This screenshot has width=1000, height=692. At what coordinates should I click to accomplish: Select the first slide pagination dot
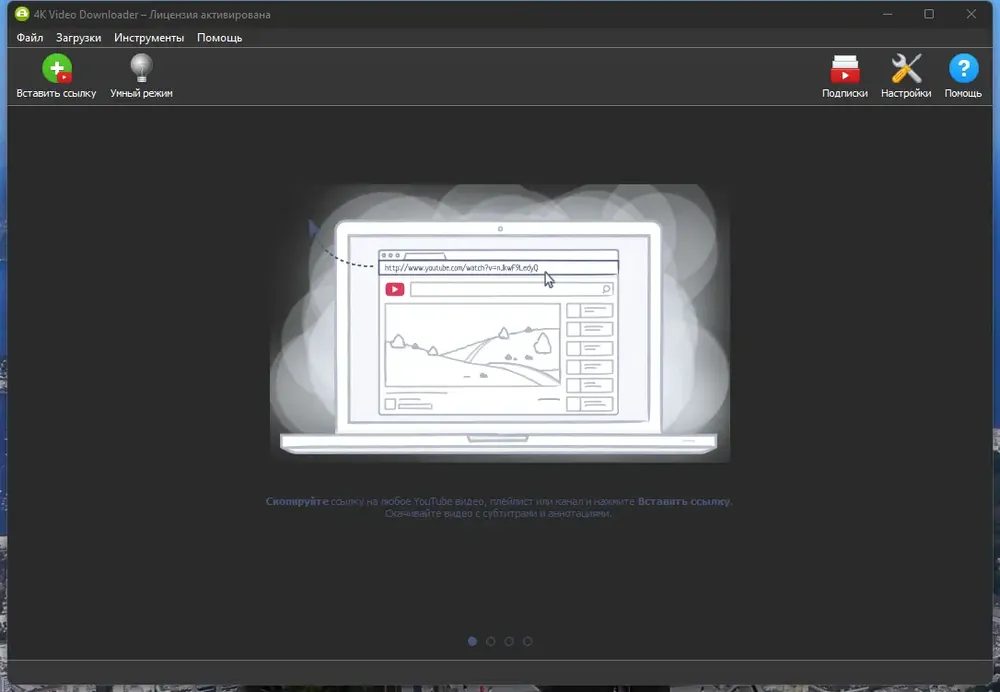pos(472,641)
